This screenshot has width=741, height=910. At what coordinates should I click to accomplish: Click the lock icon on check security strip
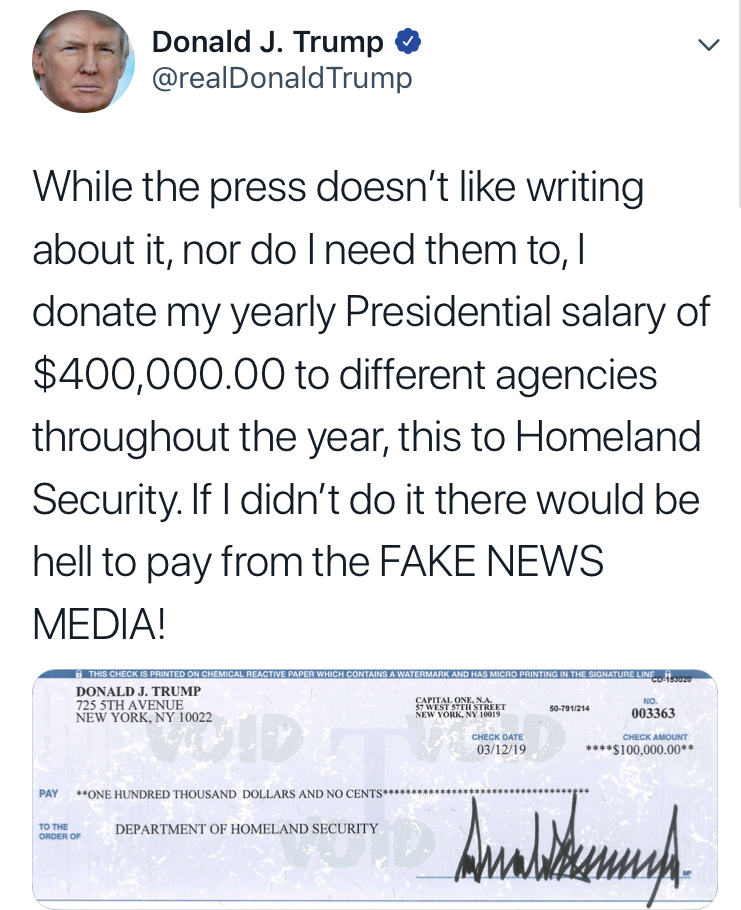80,676
